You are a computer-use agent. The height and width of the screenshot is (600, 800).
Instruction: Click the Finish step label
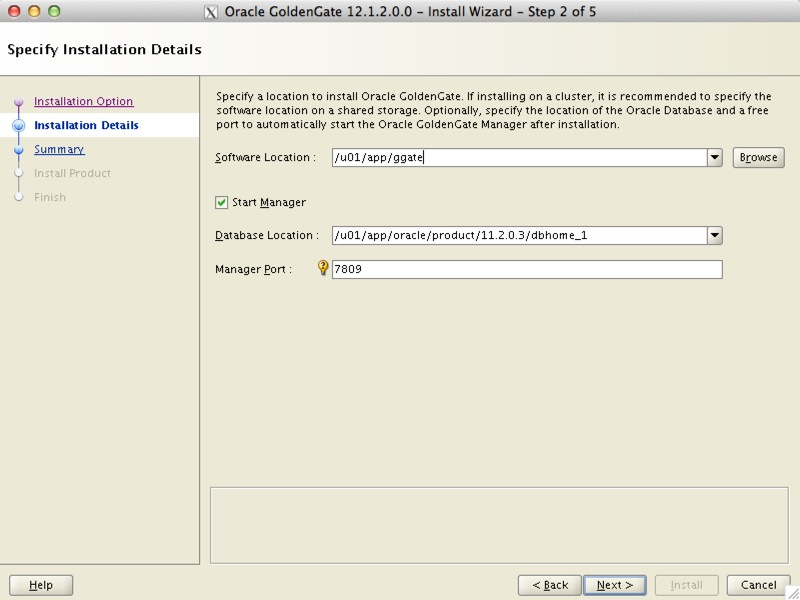[x=50, y=197]
